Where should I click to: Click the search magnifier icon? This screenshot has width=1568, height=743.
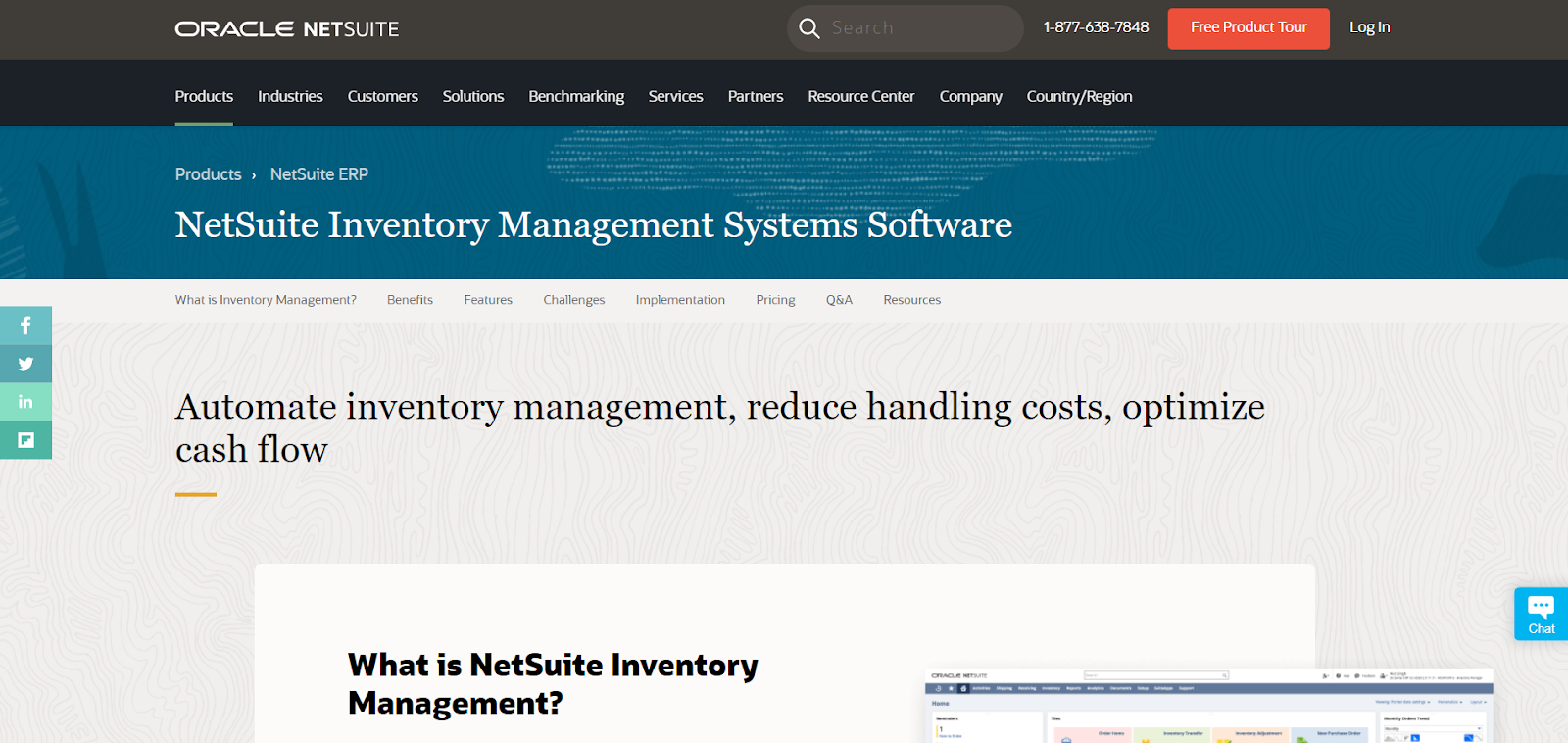(x=809, y=28)
